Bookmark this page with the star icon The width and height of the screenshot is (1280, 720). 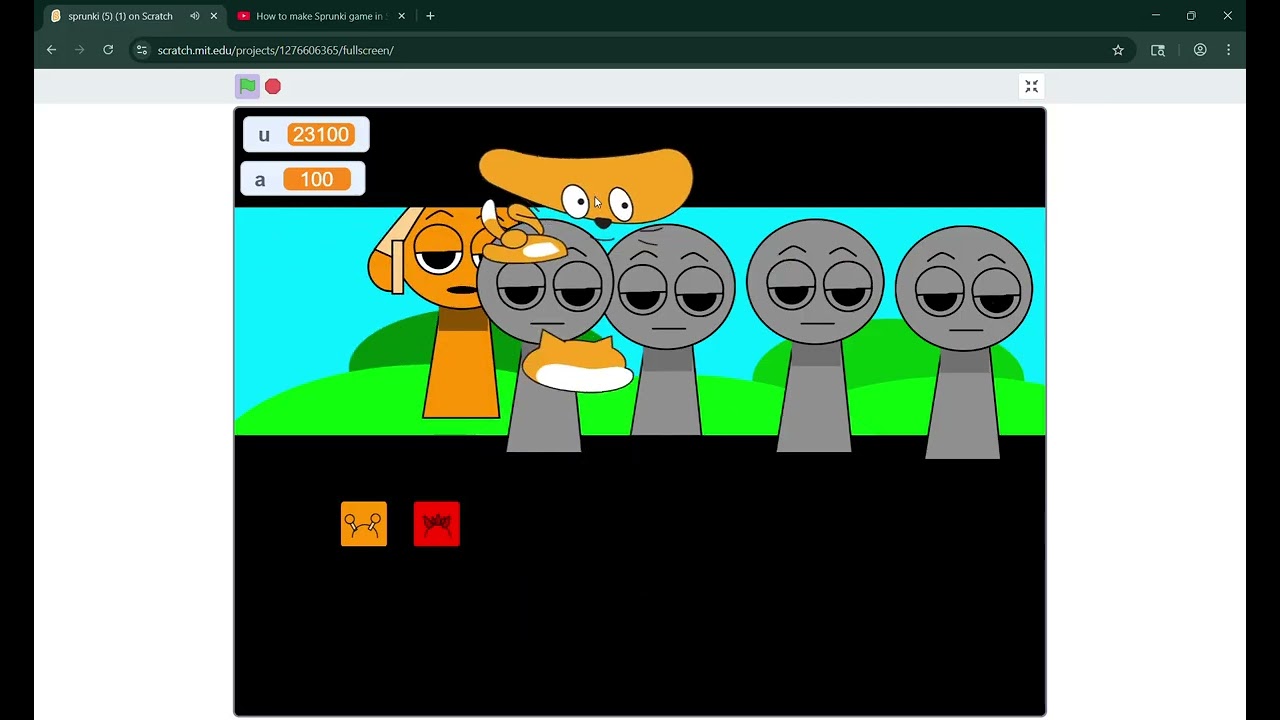pyautogui.click(x=1118, y=50)
